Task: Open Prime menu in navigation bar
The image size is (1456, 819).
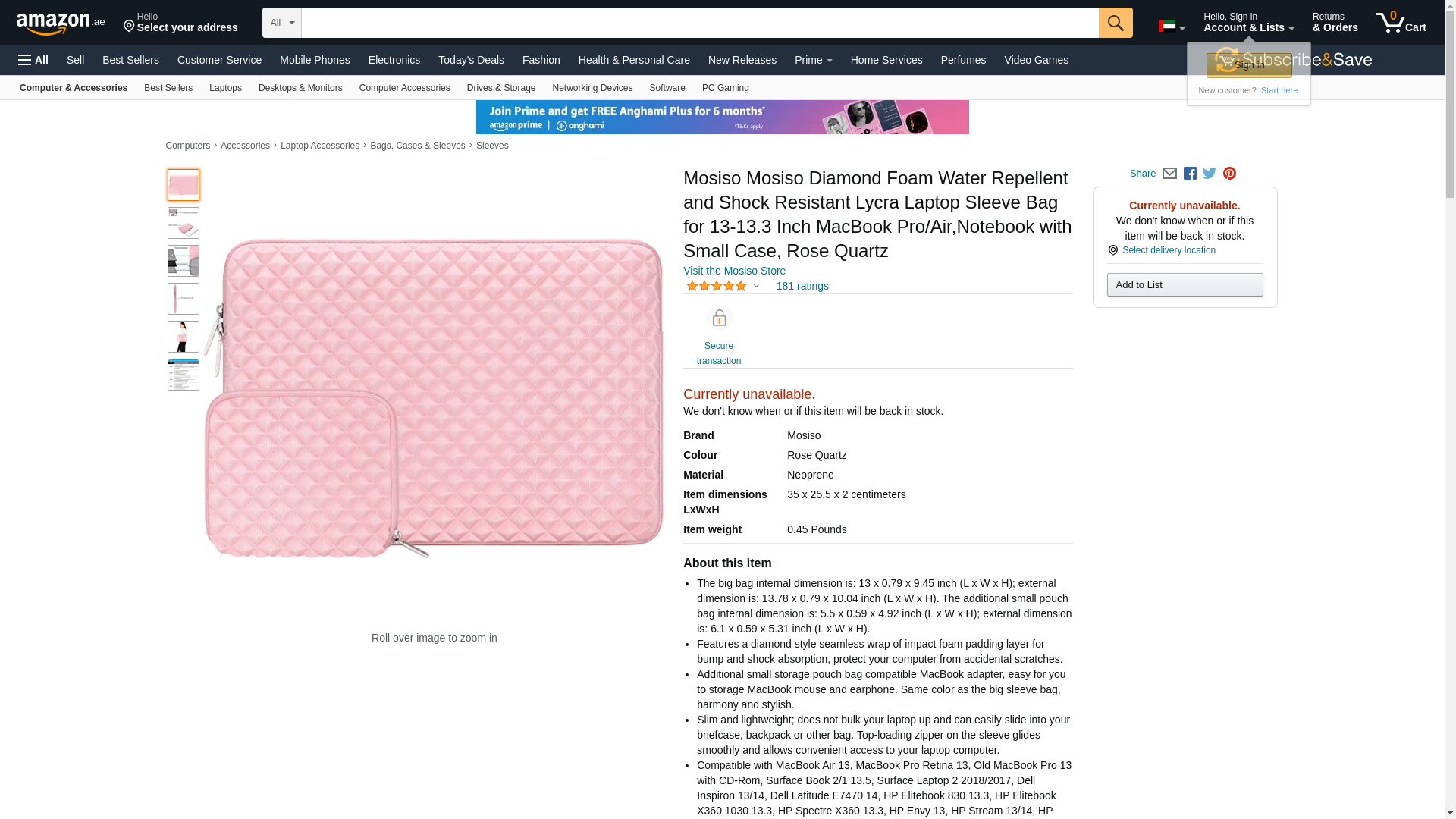Action: point(813,60)
